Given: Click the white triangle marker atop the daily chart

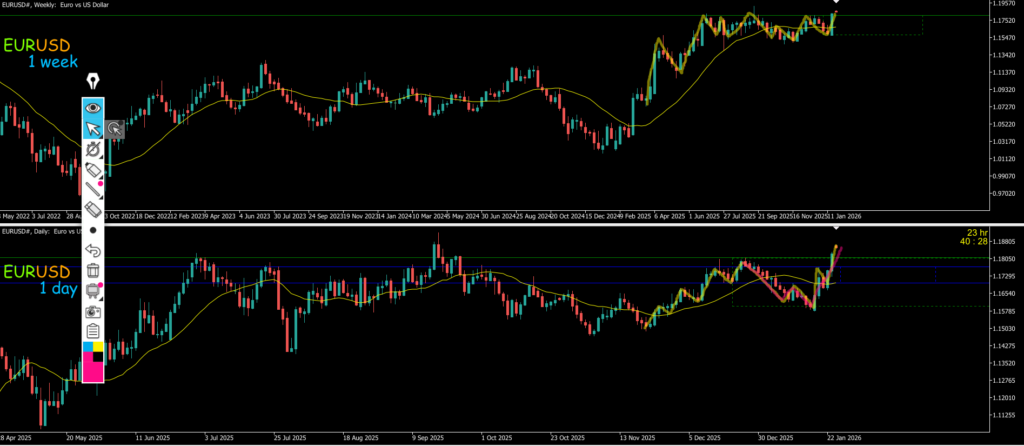Looking at the screenshot, I should click(x=837, y=228).
